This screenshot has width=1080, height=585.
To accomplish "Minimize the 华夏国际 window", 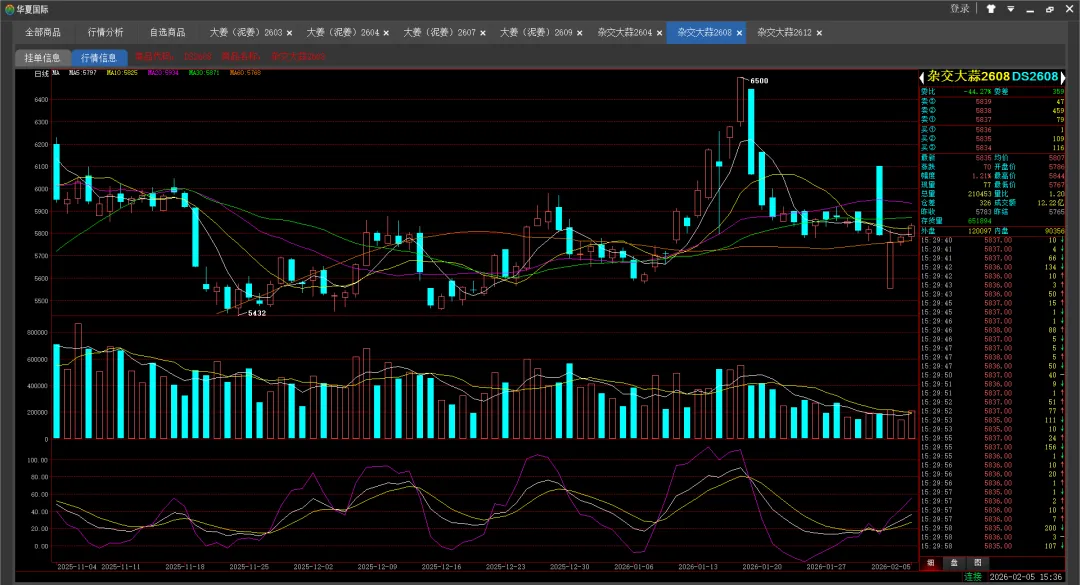I will [x=1030, y=10].
